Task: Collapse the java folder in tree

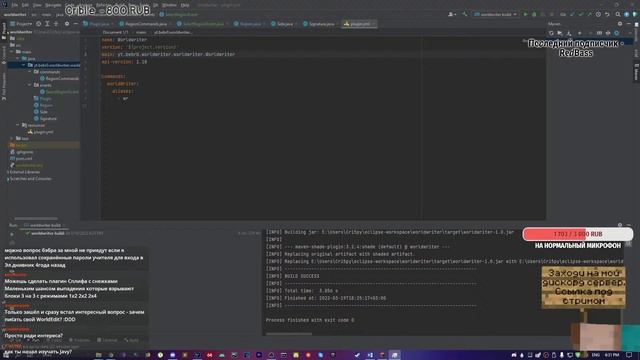Action: [18, 59]
